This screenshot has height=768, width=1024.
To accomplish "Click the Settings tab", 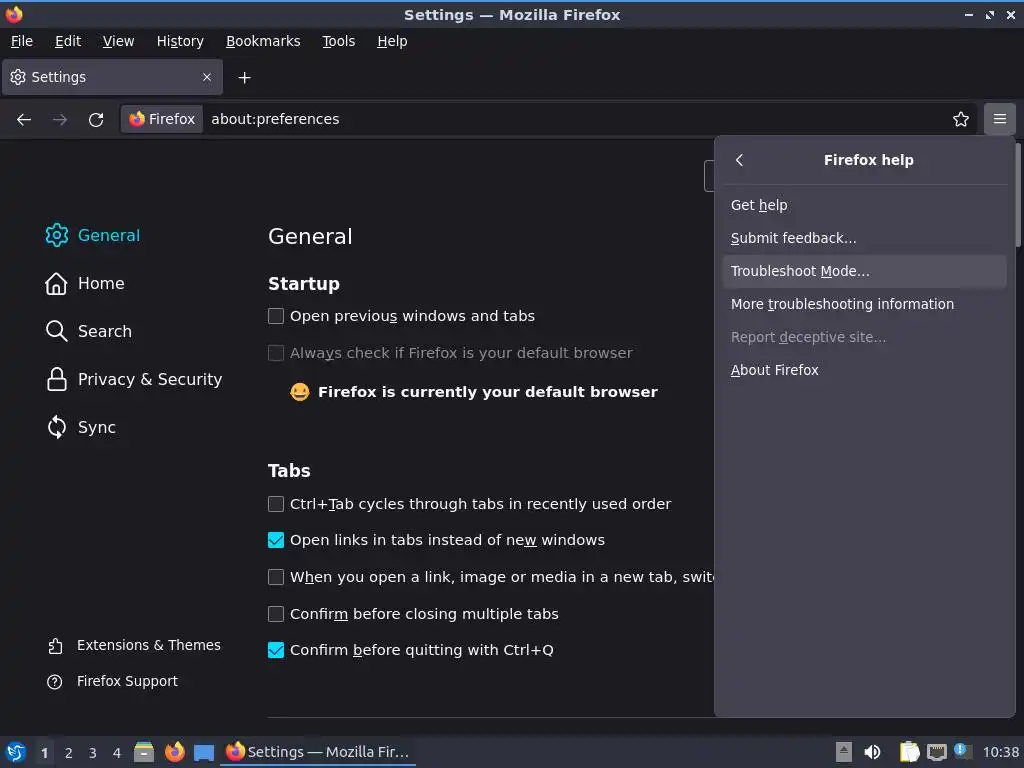I will (112, 77).
